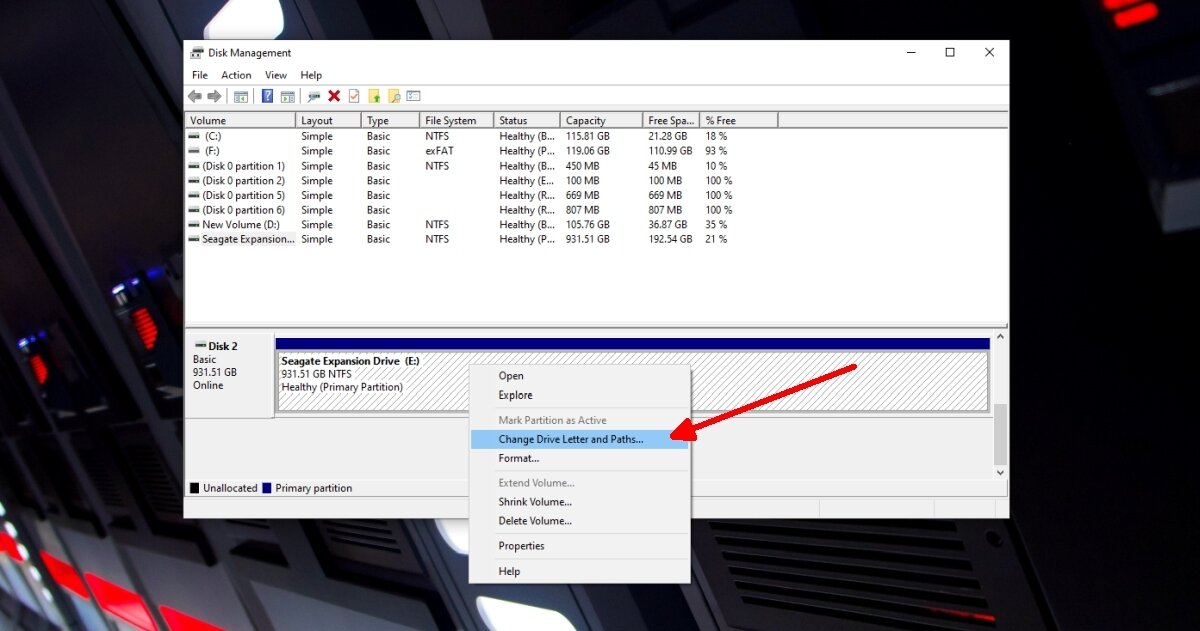Screen dimensions: 1200x631
Task: Click the scroll down arrow in disk pane
Action: point(999,472)
